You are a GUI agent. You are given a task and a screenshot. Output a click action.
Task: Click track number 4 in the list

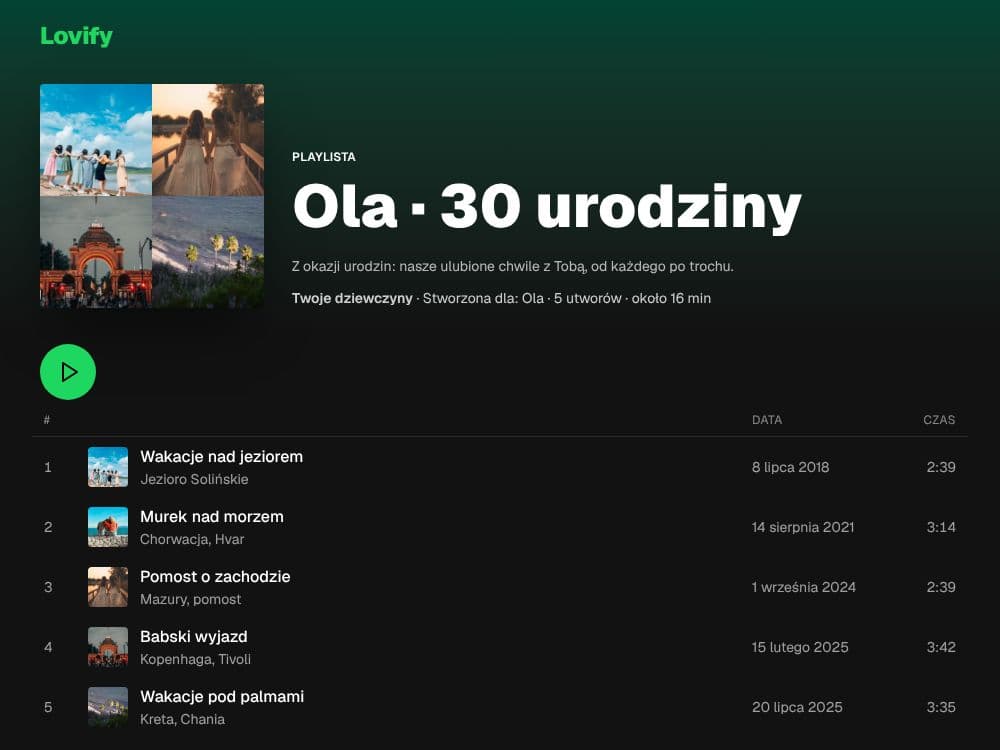coord(48,647)
